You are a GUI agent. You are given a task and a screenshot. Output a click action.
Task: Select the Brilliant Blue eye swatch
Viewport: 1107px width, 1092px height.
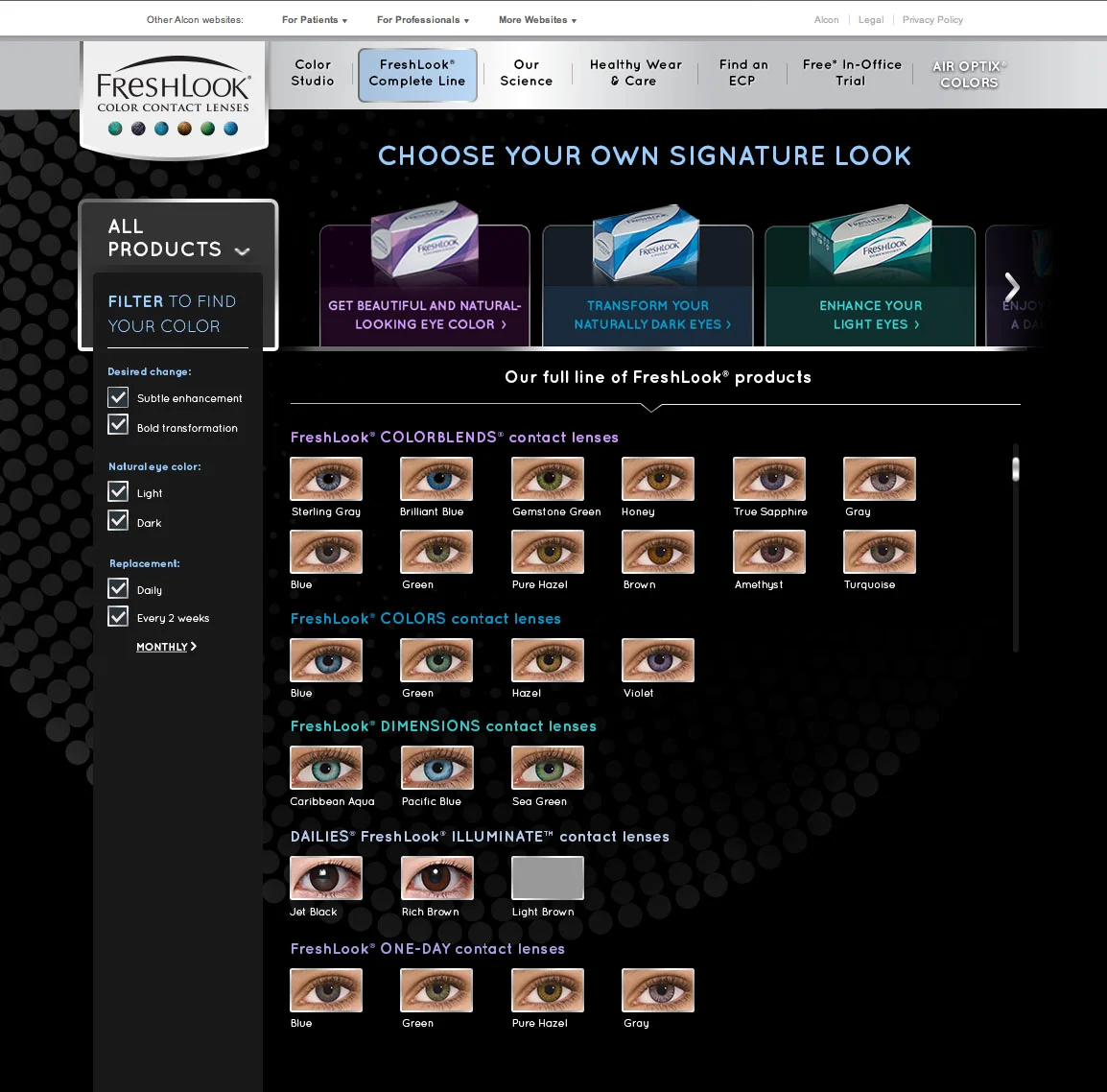click(x=436, y=479)
